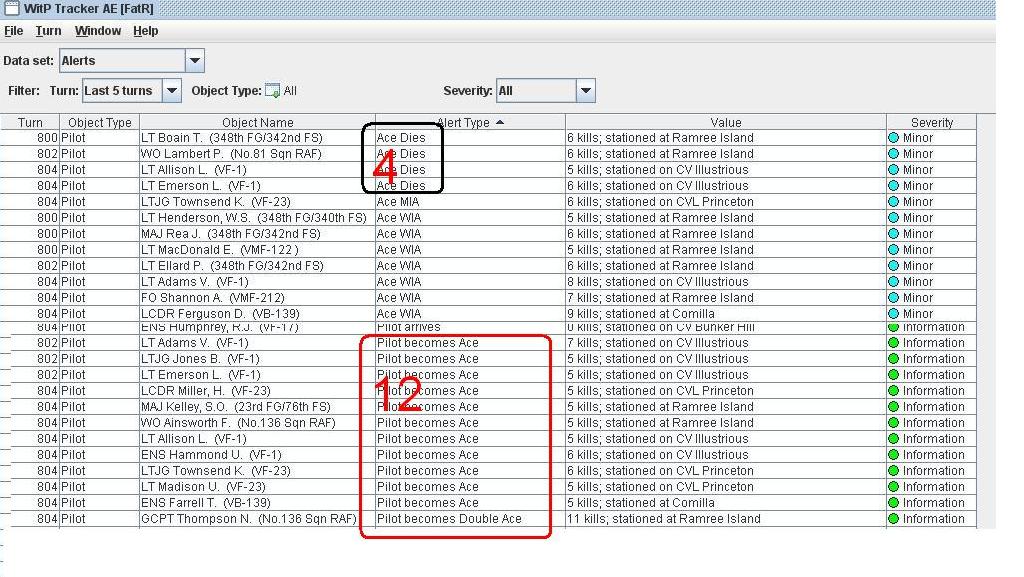Viewport: 1024px width, 577px height.
Task: Click 8 kills; stationed on CV Illustrious
Action: pos(658,282)
